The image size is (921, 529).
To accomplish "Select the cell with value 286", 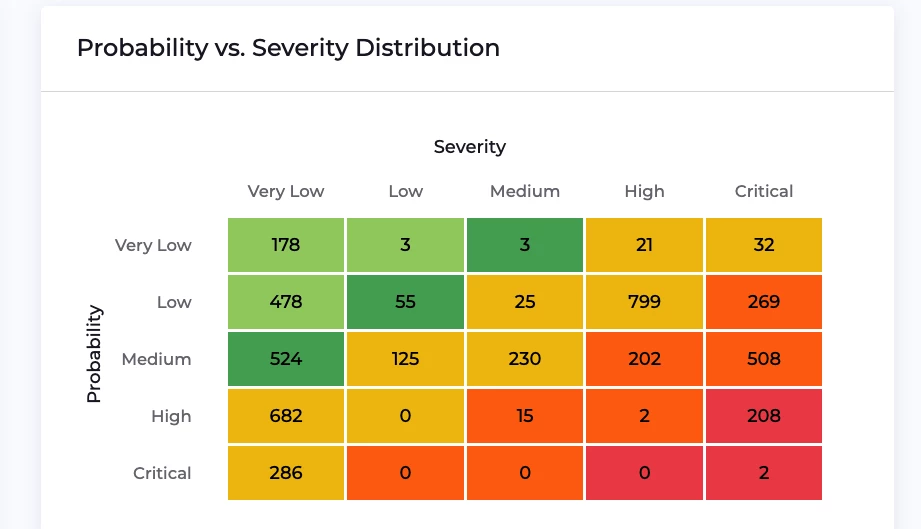I will pyautogui.click(x=286, y=473).
